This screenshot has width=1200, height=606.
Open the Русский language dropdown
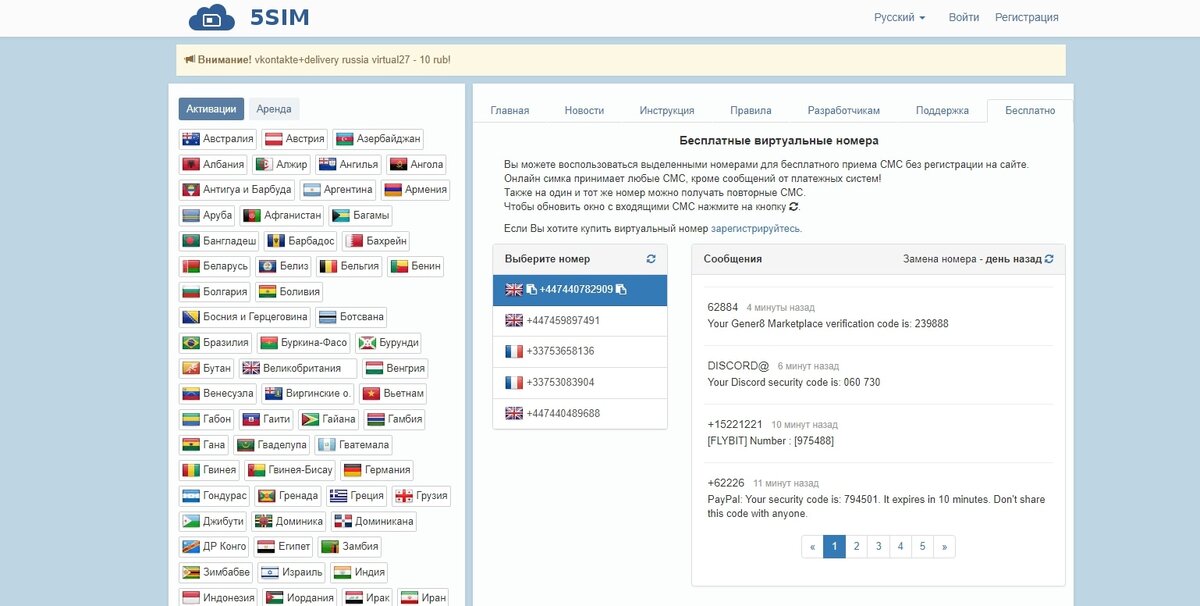(x=899, y=17)
